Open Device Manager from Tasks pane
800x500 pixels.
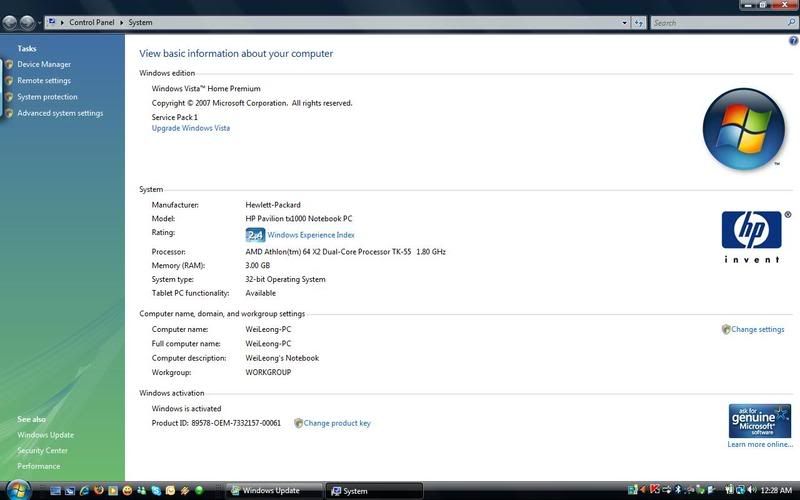[x=43, y=64]
